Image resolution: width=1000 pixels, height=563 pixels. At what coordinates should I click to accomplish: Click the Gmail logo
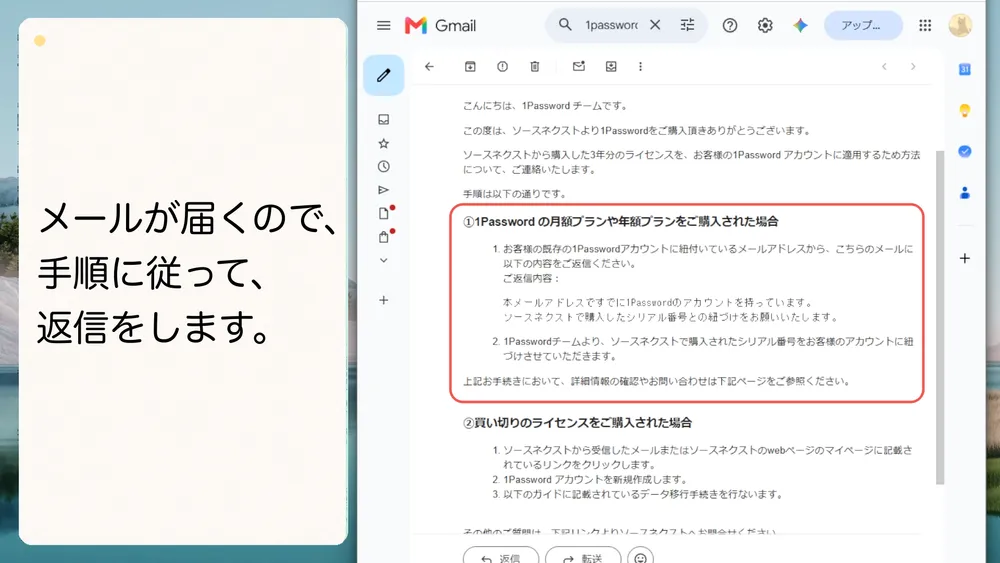pos(441,26)
